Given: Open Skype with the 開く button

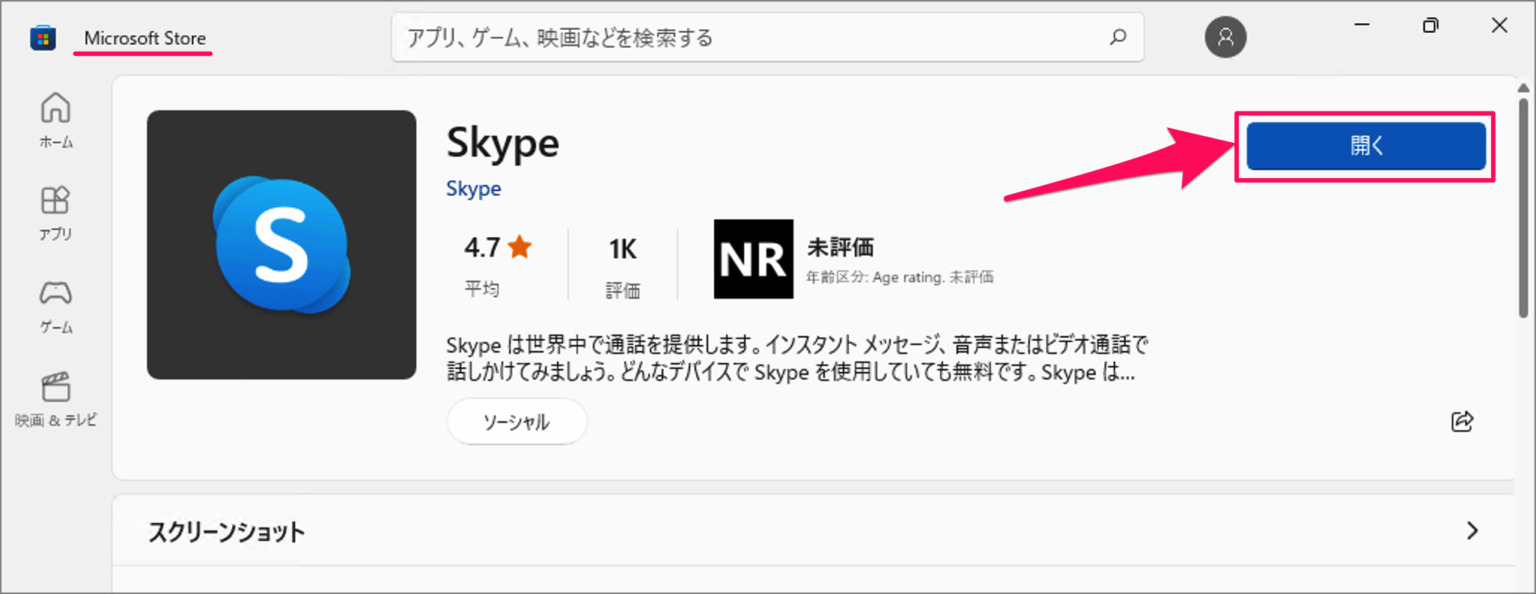Looking at the screenshot, I should (1364, 145).
